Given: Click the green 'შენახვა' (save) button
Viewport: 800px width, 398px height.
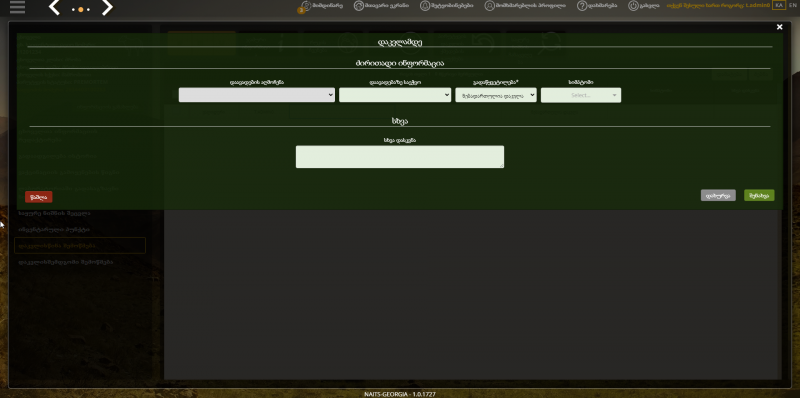Looking at the screenshot, I should click(x=759, y=195).
